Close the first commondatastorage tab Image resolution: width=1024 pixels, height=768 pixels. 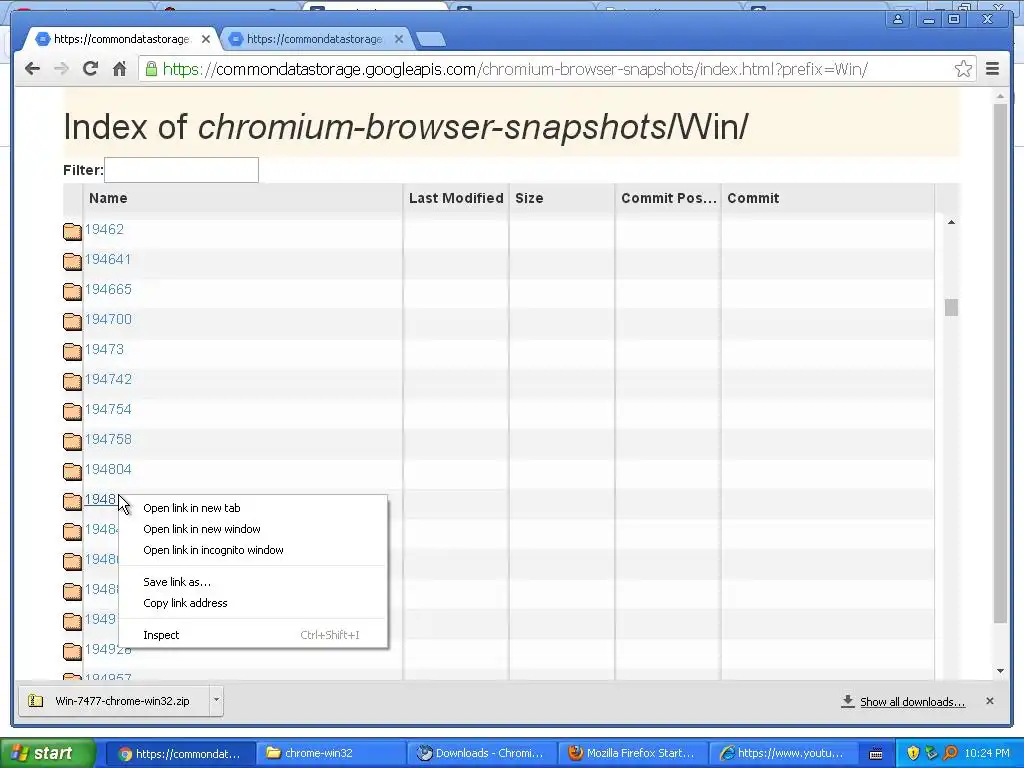pyautogui.click(x=206, y=39)
